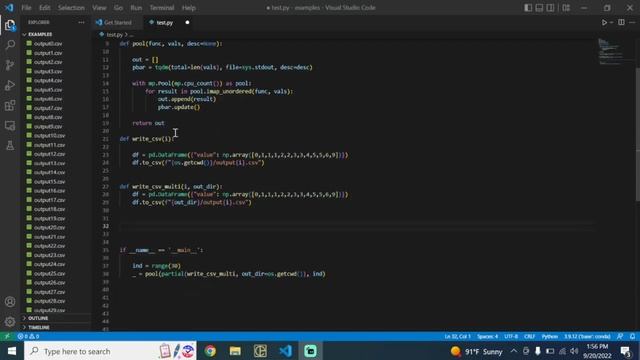Screen dimensions: 640x360
Task: Switch to the Get Started tab
Action: (118, 22)
